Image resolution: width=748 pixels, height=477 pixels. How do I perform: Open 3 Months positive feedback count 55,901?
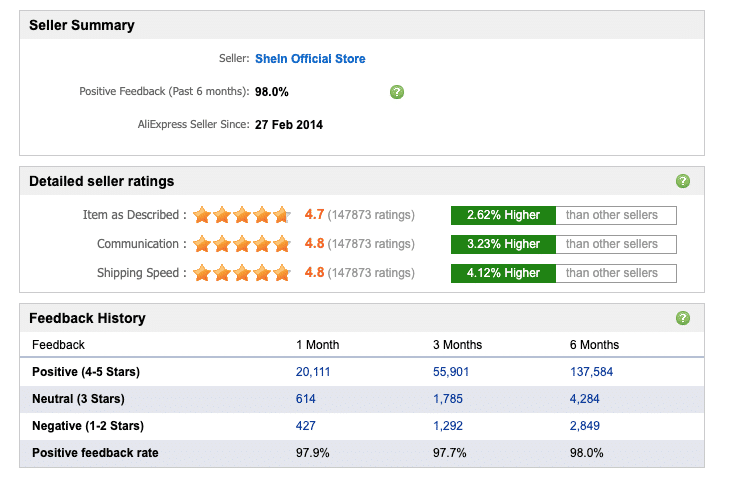451,372
